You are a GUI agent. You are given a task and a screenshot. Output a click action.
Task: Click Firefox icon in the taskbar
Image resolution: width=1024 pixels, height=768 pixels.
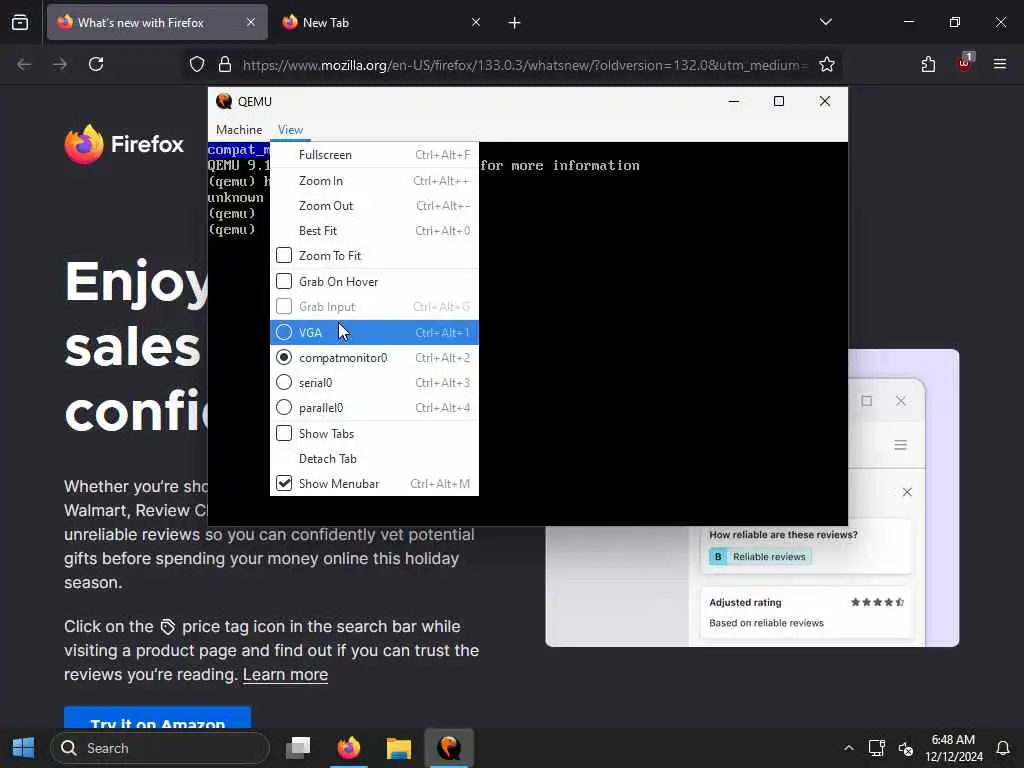(x=349, y=748)
